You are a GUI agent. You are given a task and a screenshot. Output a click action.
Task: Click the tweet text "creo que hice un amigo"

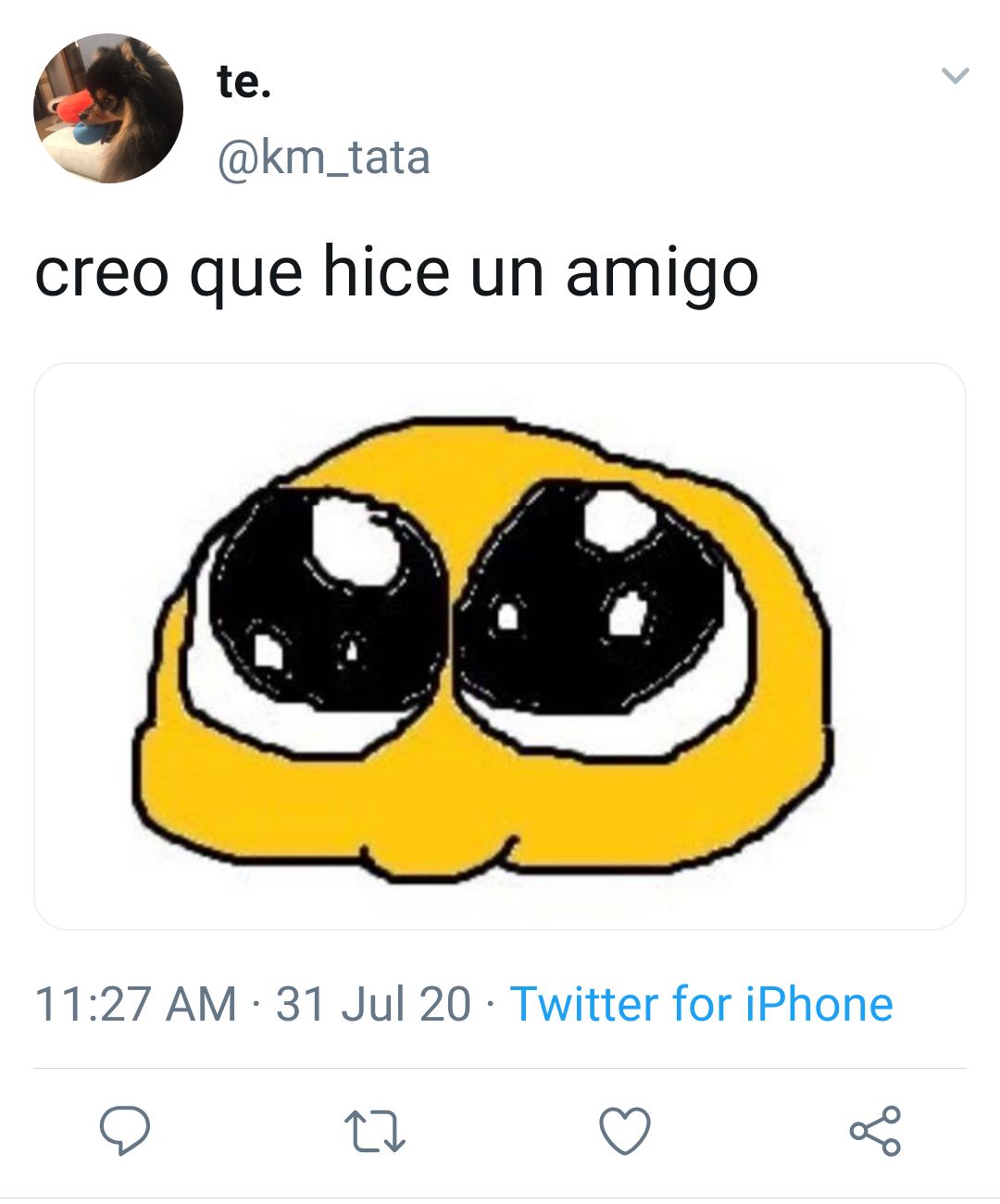(x=396, y=273)
